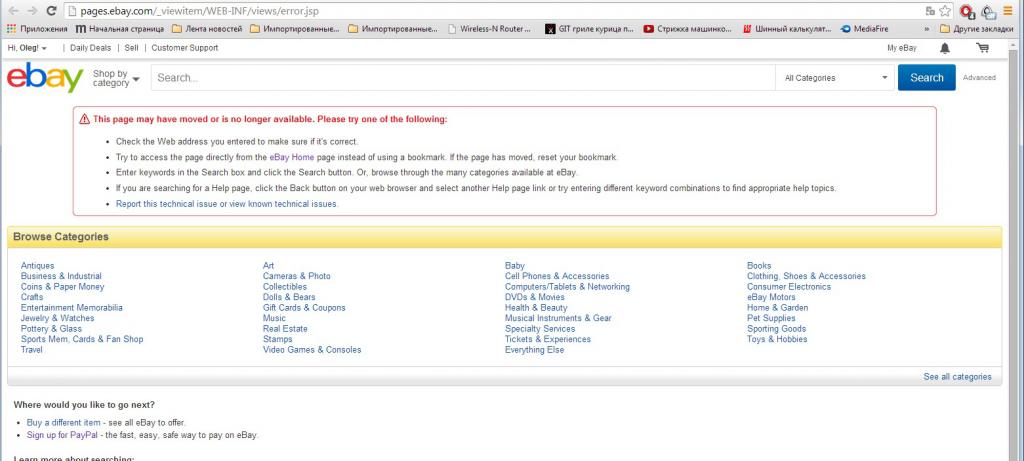Open the red Opera-style extension icon
This screenshot has width=1024, height=461.
967,12
